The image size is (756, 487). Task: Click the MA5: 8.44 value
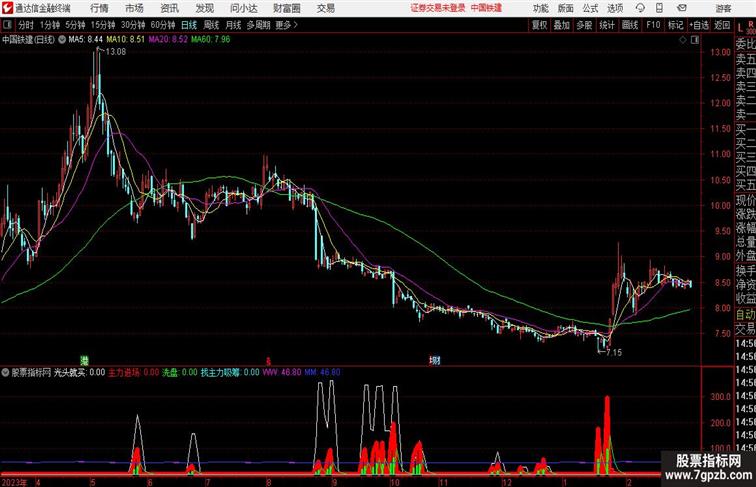pyautogui.click(x=86, y=40)
